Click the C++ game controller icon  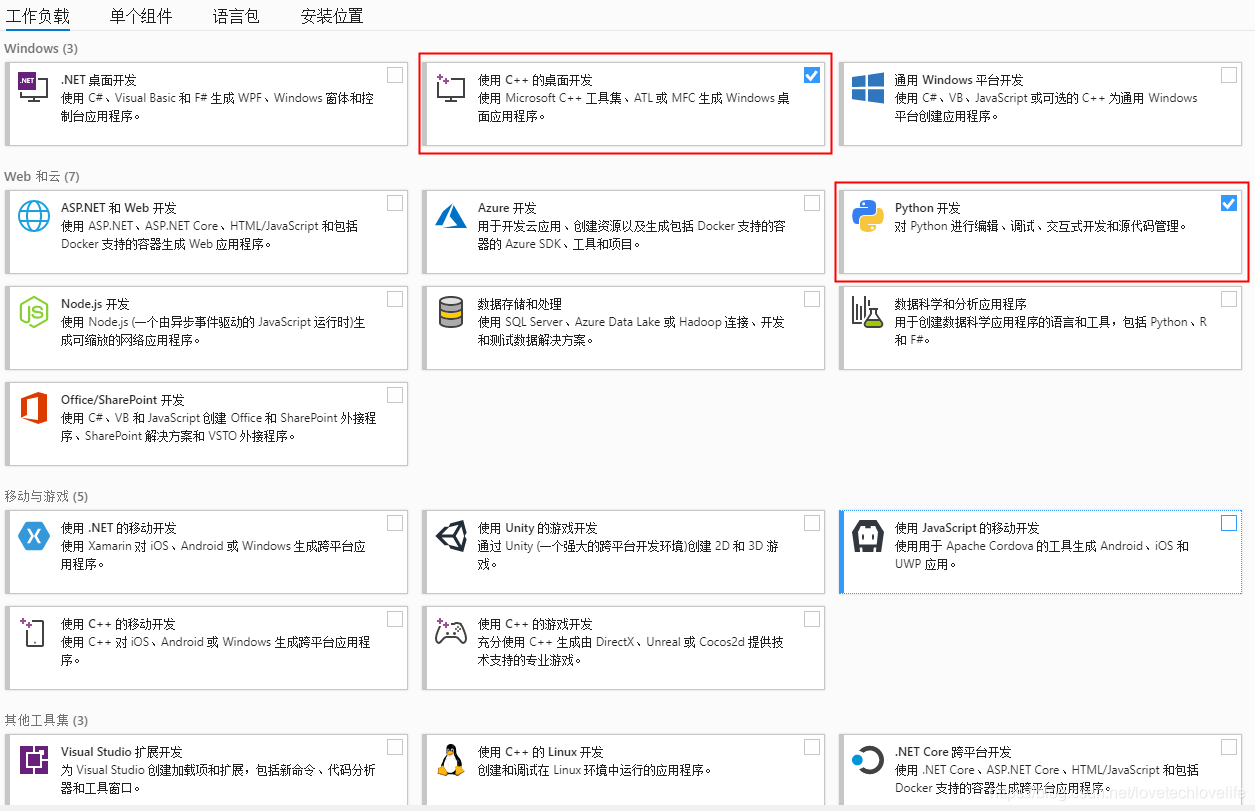451,631
